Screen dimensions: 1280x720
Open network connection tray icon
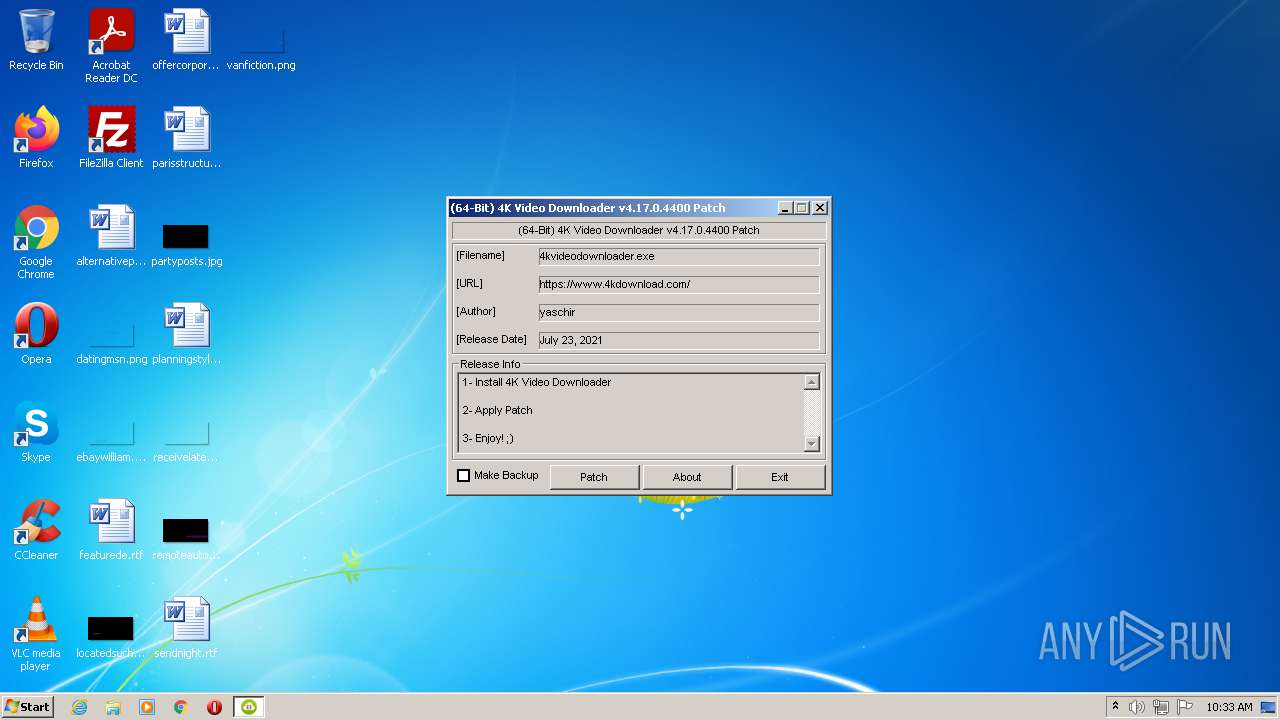(1161, 707)
